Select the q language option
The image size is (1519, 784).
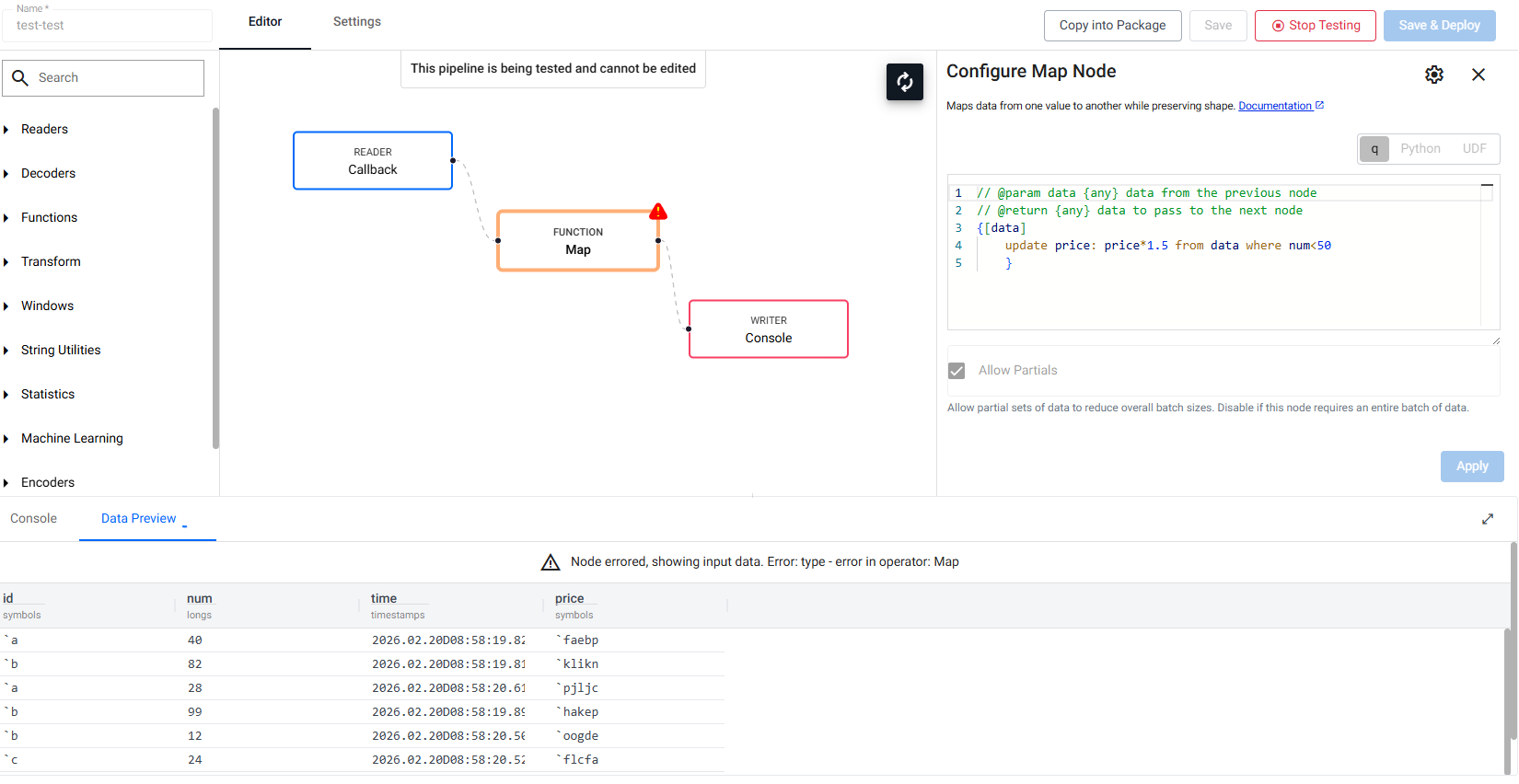pyautogui.click(x=1374, y=149)
